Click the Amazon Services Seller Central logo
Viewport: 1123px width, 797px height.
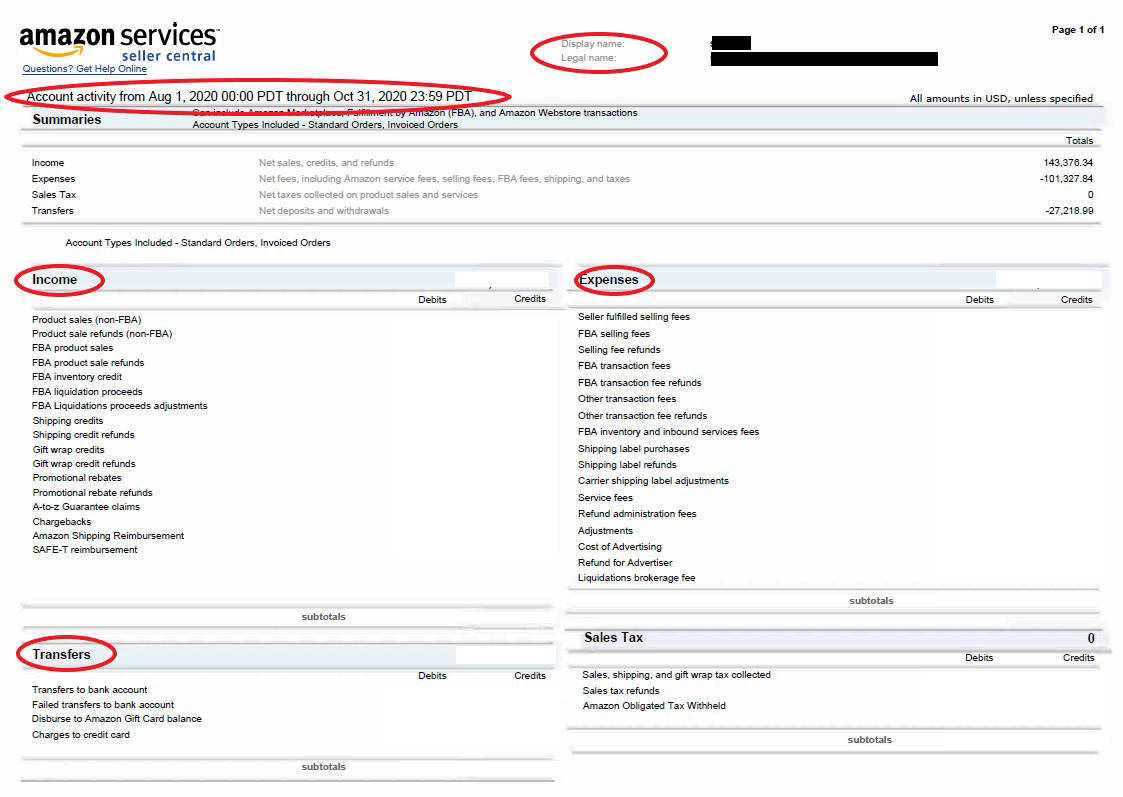click(x=119, y=43)
